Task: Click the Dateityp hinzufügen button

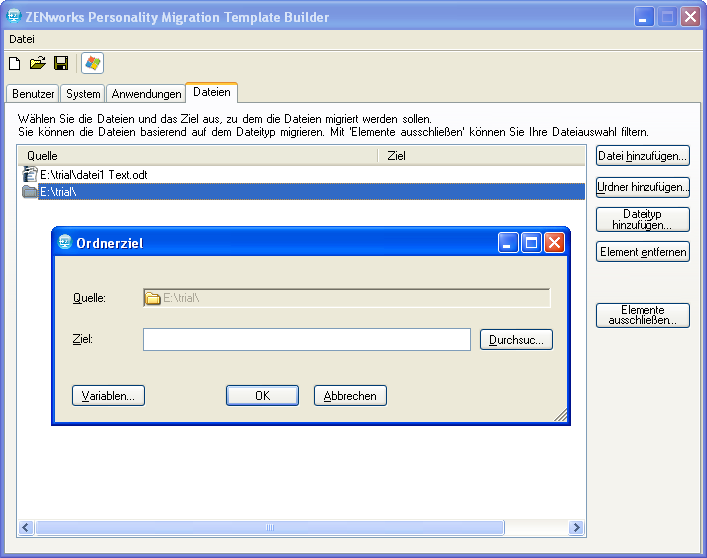Action: pos(643,220)
